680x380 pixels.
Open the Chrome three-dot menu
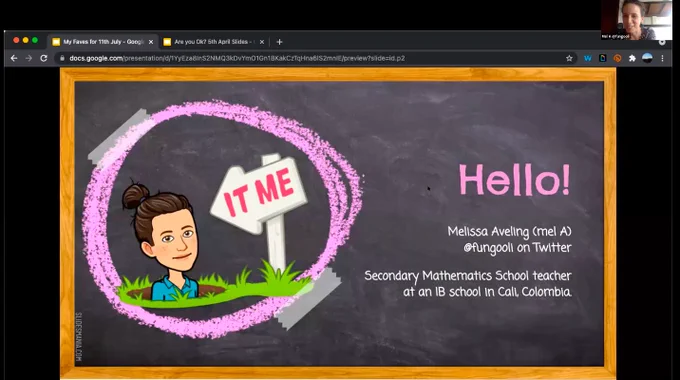coord(662,58)
